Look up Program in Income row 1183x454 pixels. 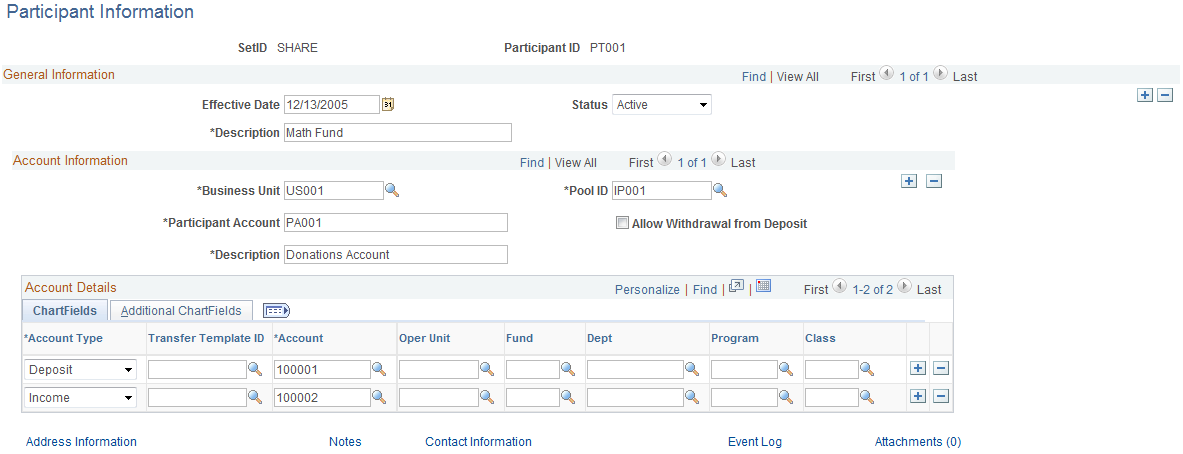click(x=786, y=398)
